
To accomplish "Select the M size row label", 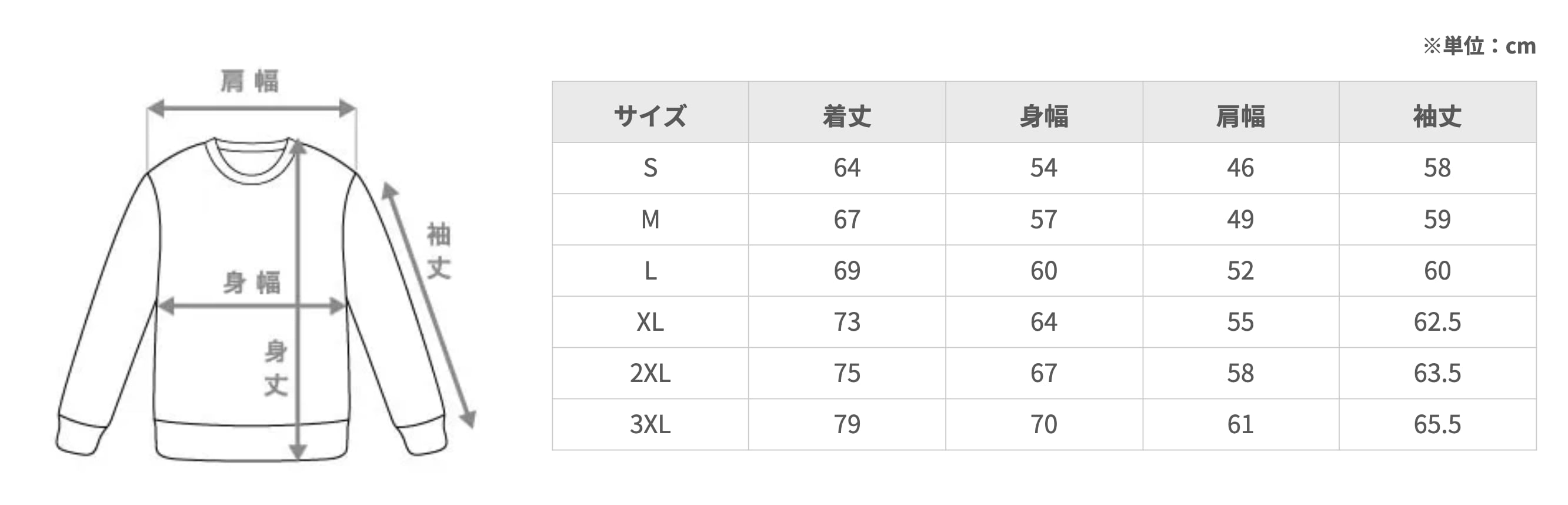I will tap(650, 220).
